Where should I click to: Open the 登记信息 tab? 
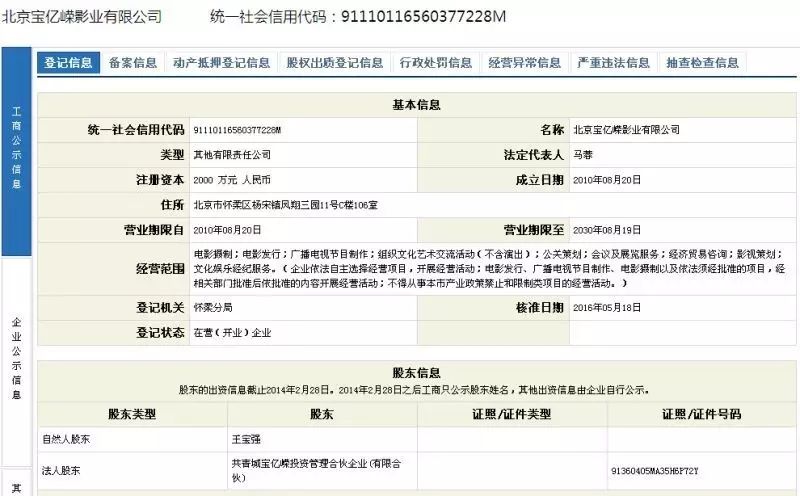pos(68,63)
